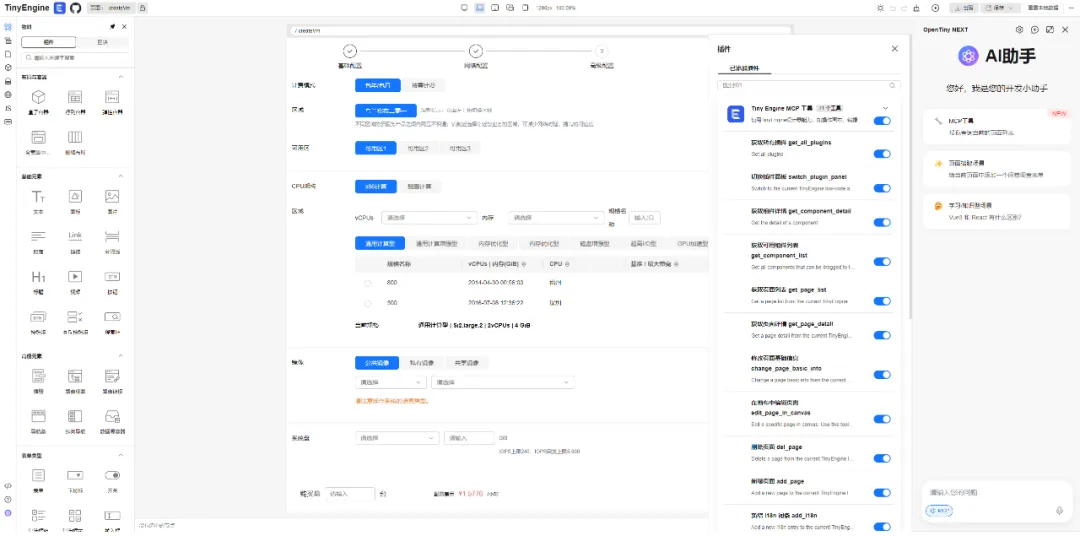1080x536 pixels.
Task: Open the JS script panel icon
Action: pos(8,108)
